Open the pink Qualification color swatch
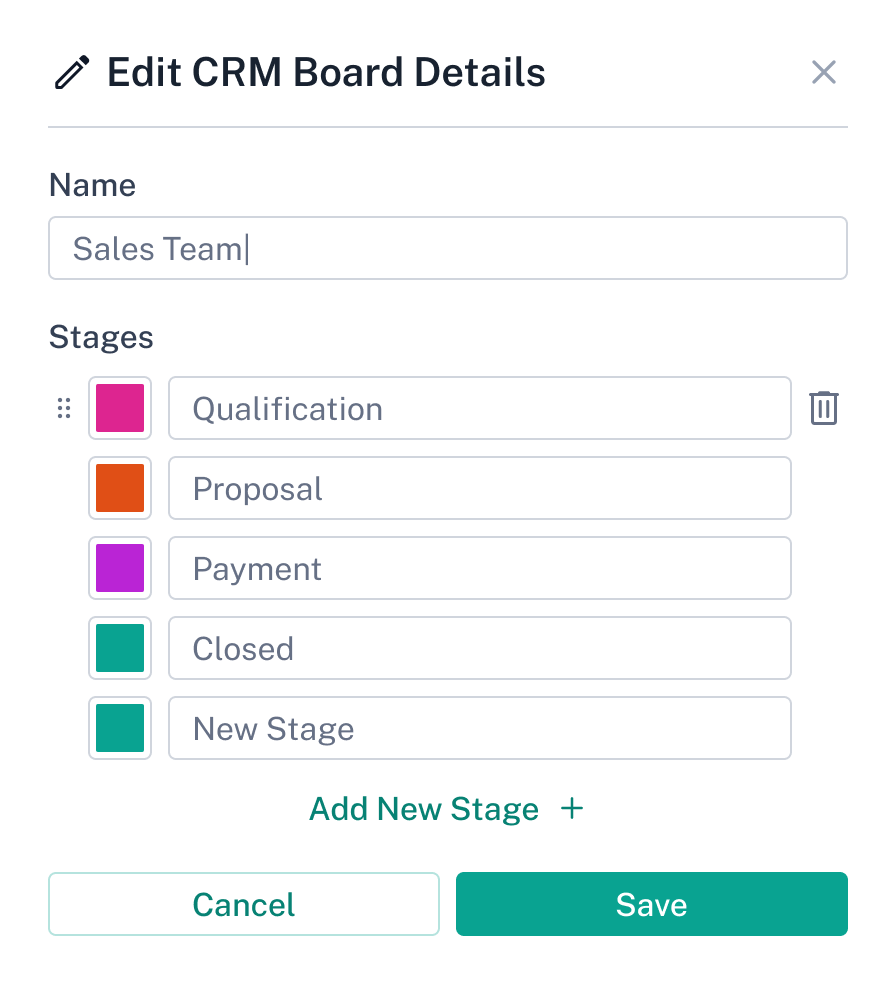The height and width of the screenshot is (984, 896). (120, 408)
